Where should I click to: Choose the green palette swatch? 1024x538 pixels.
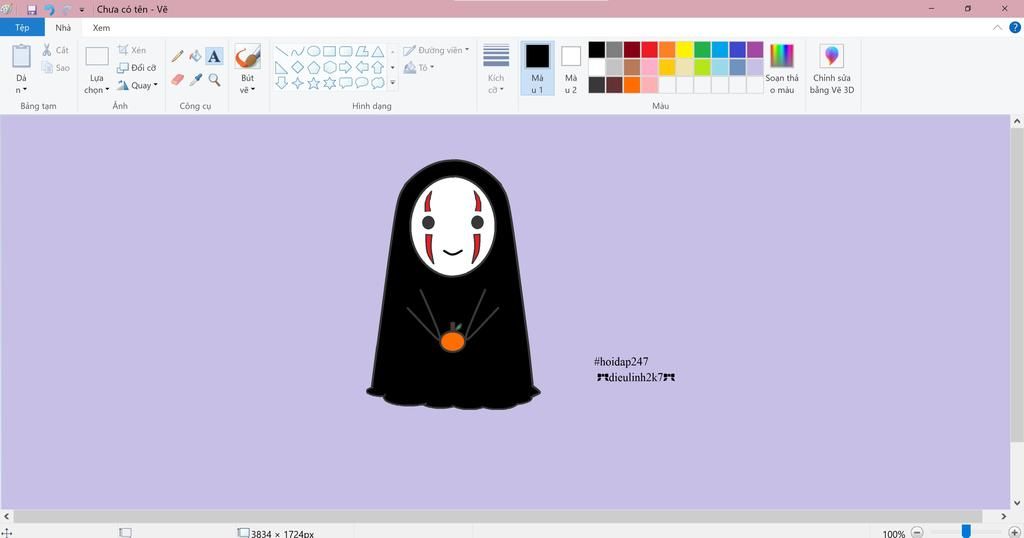[702, 50]
